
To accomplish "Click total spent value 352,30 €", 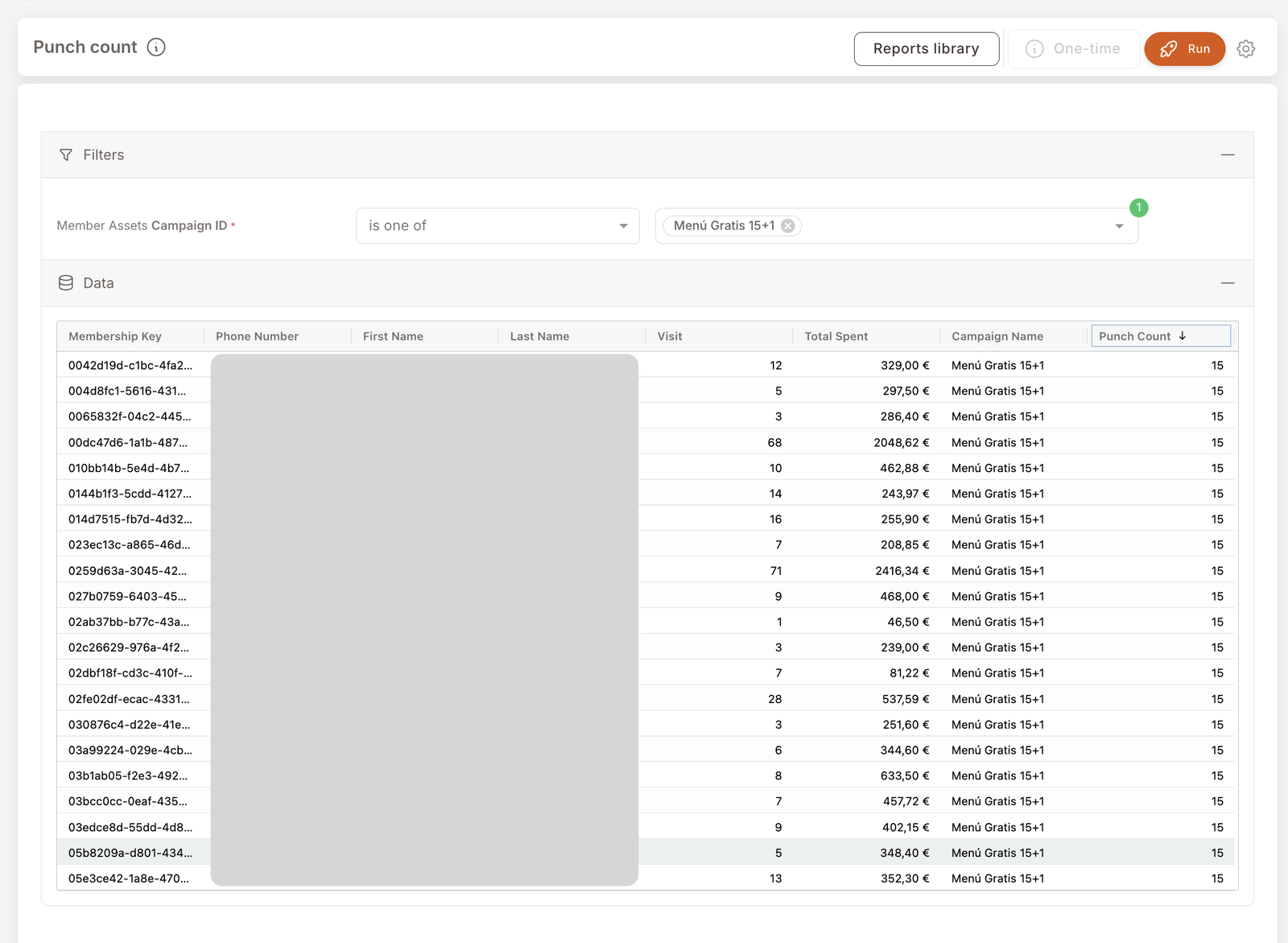I will pyautogui.click(x=905, y=879).
